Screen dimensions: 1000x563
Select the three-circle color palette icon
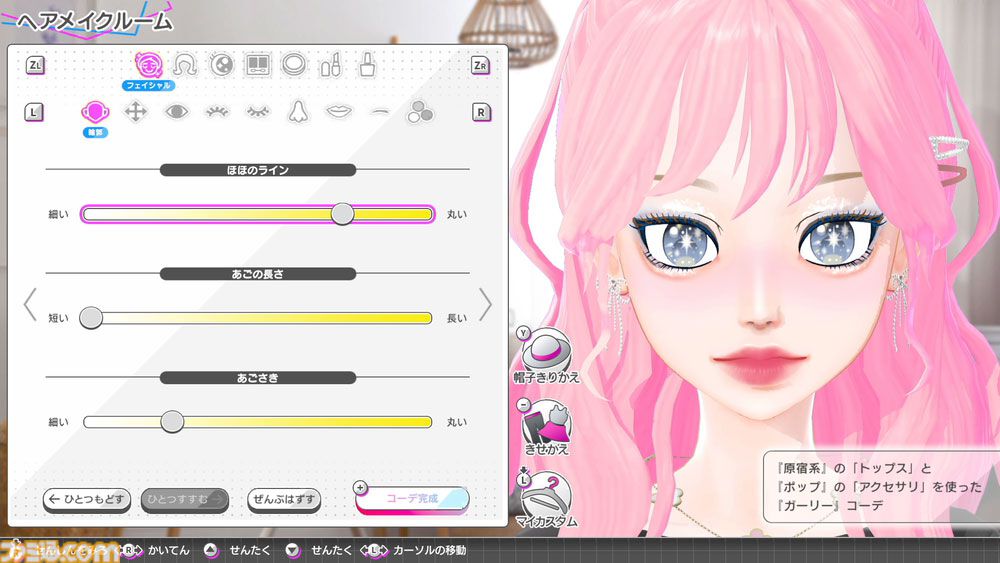(420, 112)
